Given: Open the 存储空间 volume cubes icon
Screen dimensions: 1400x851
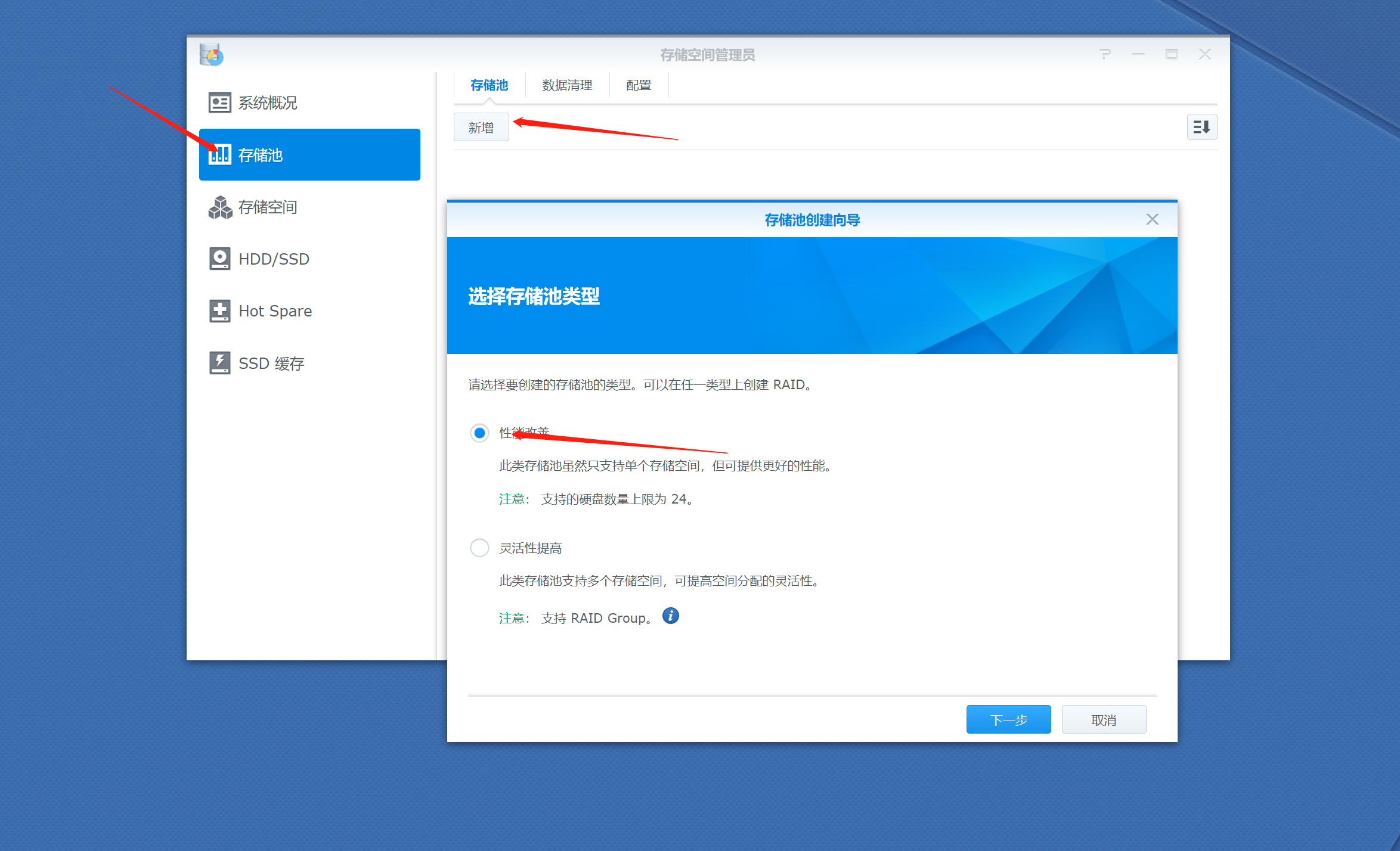Looking at the screenshot, I should [220, 207].
